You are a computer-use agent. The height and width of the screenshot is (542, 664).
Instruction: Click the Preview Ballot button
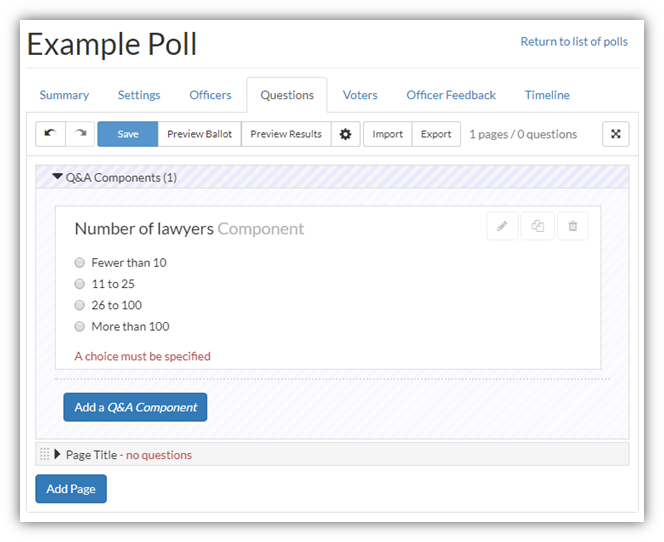point(199,134)
